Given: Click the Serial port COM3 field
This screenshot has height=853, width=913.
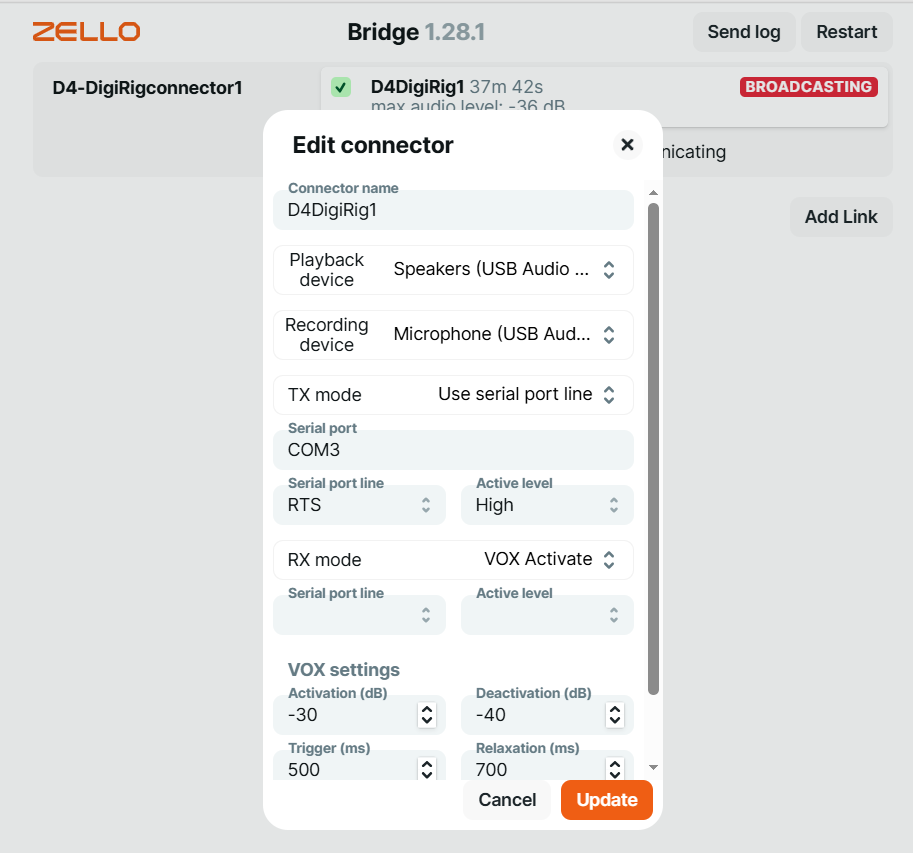Looking at the screenshot, I should [x=453, y=449].
